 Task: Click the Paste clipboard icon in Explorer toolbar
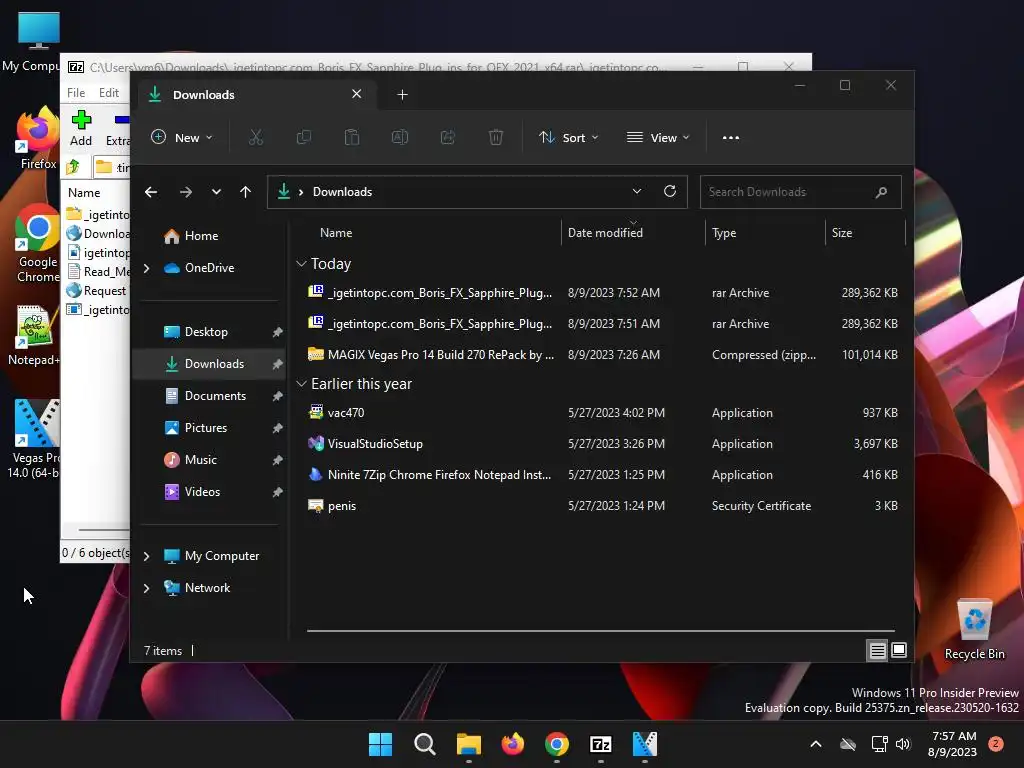352,137
